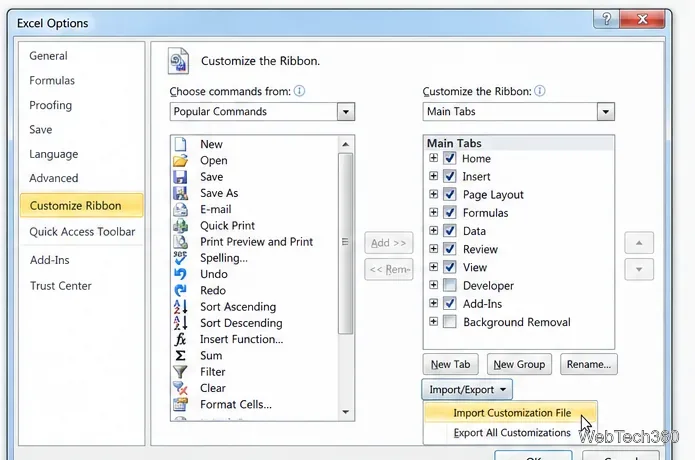Click the Sort Ascending A-Z icon
Image resolution: width=695 pixels, height=460 pixels.
tap(180, 307)
